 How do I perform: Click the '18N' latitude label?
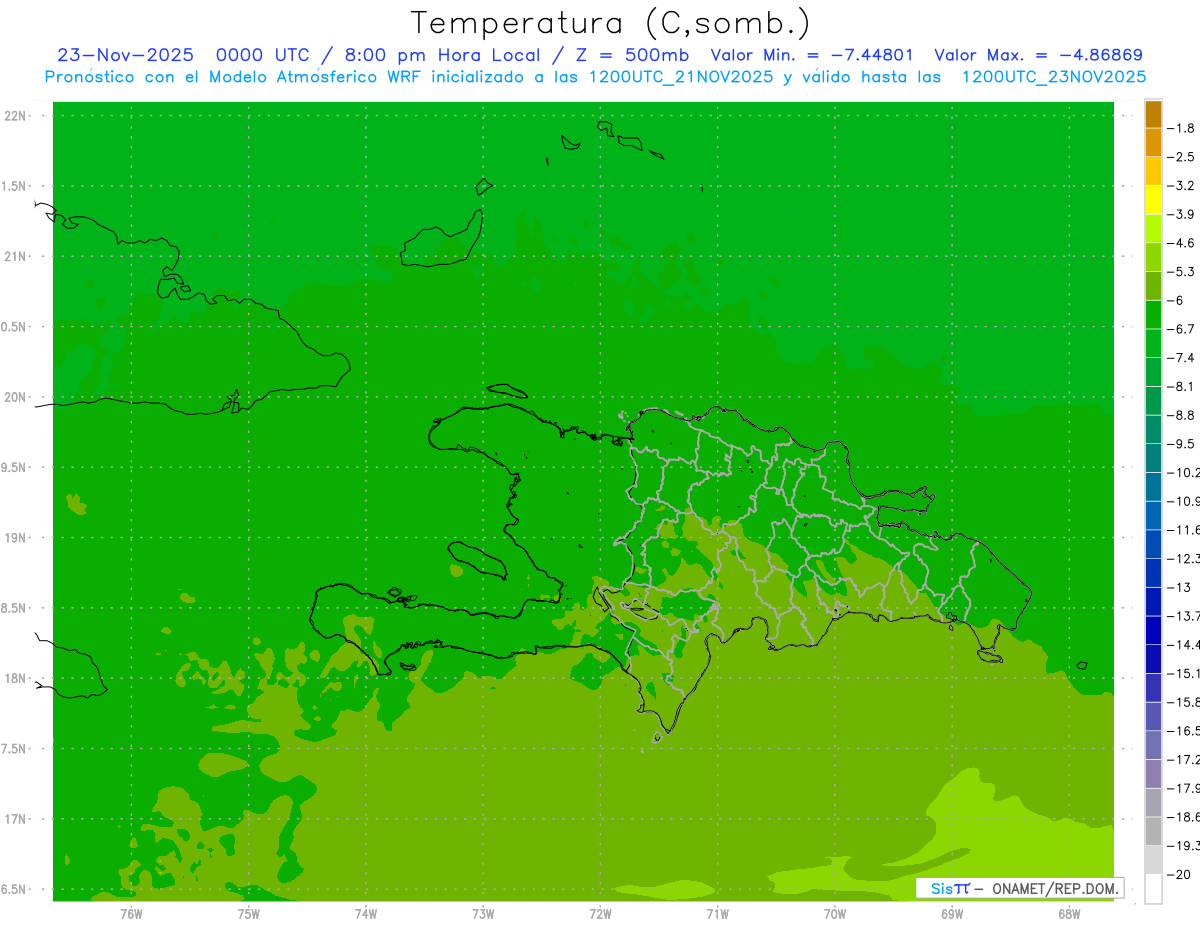[16, 678]
